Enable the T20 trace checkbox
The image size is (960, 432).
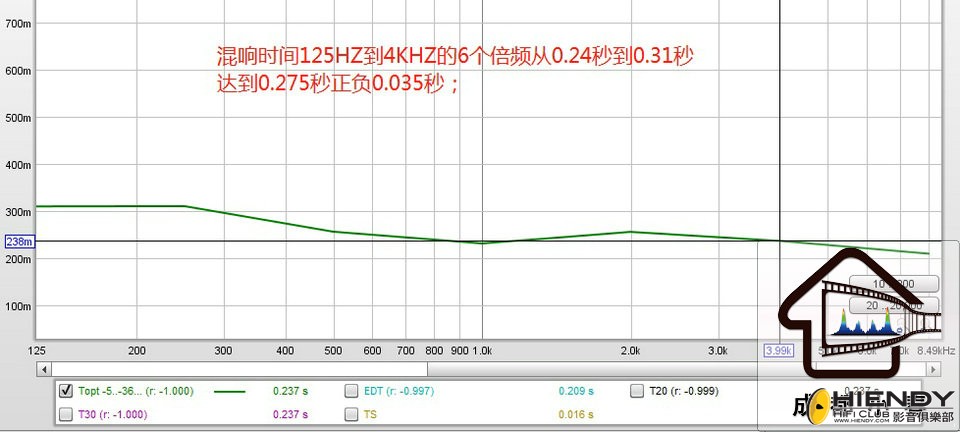point(637,390)
